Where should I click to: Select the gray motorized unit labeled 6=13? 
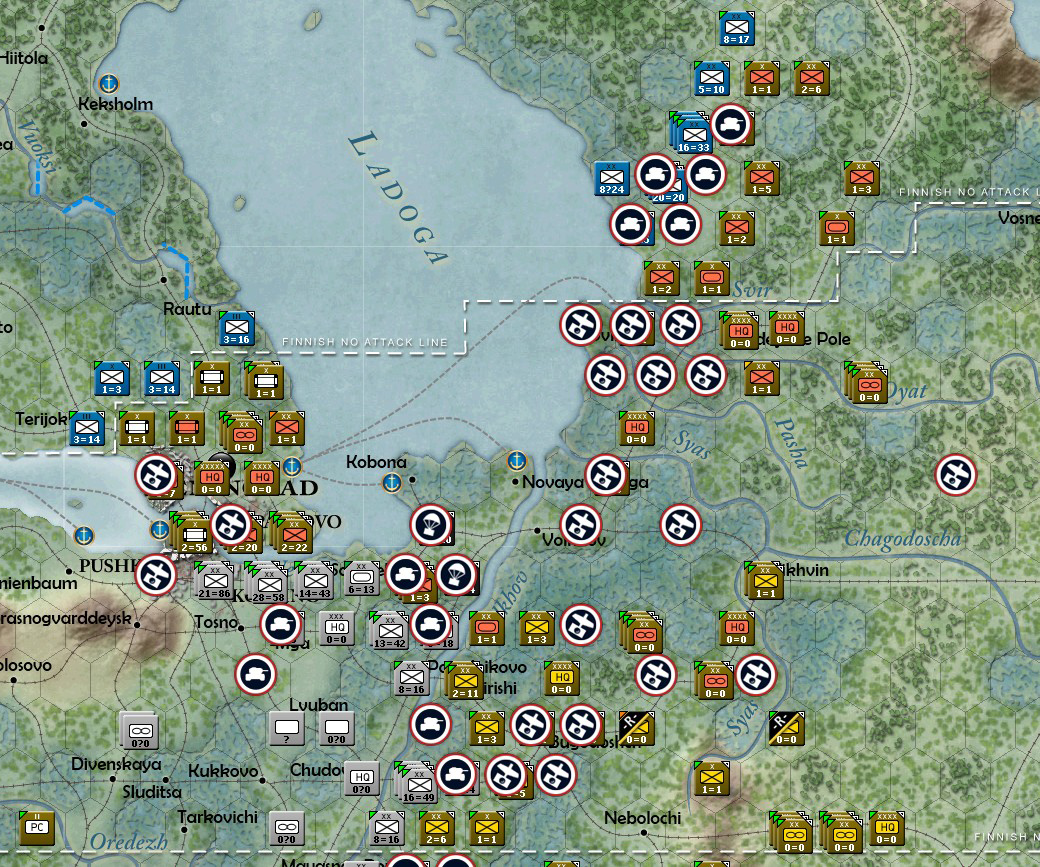(x=361, y=579)
